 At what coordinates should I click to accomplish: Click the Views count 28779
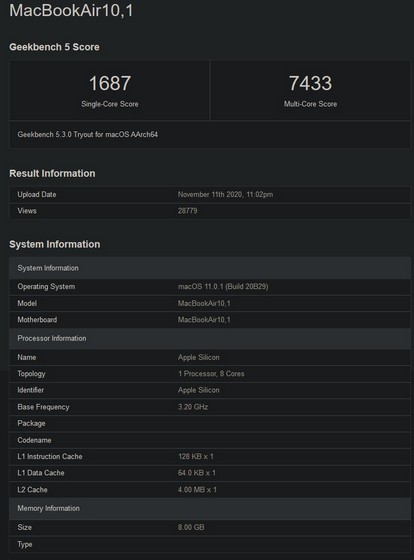pos(188,211)
